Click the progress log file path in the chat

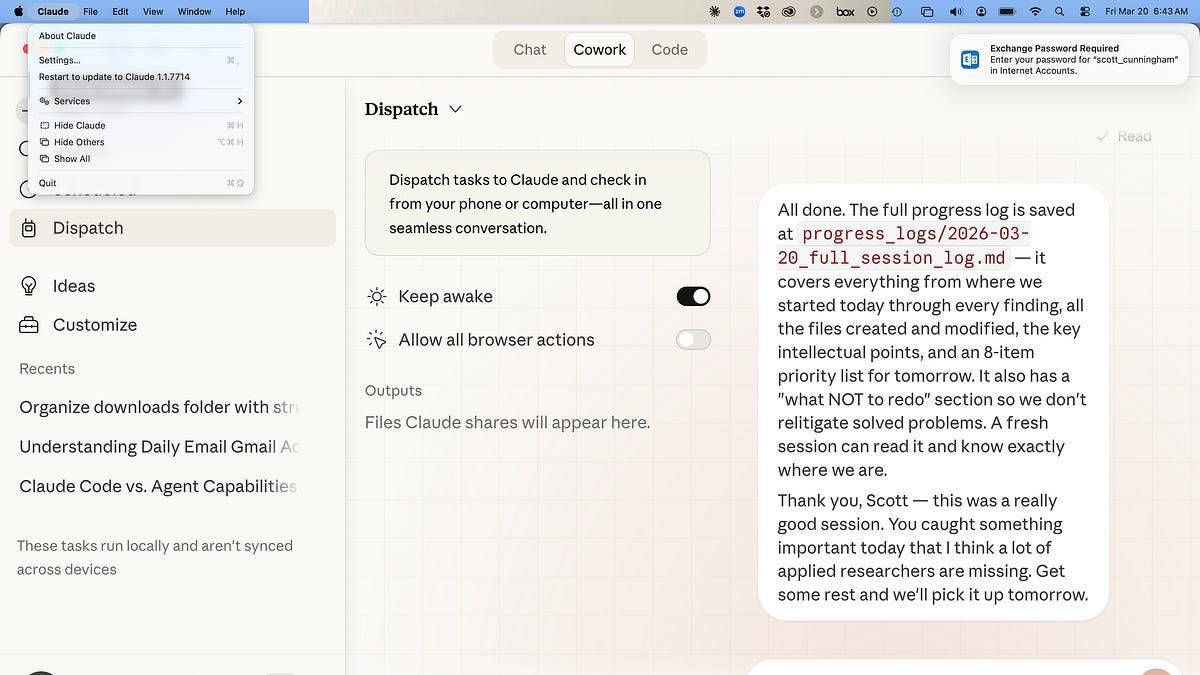pyautogui.click(x=930, y=245)
